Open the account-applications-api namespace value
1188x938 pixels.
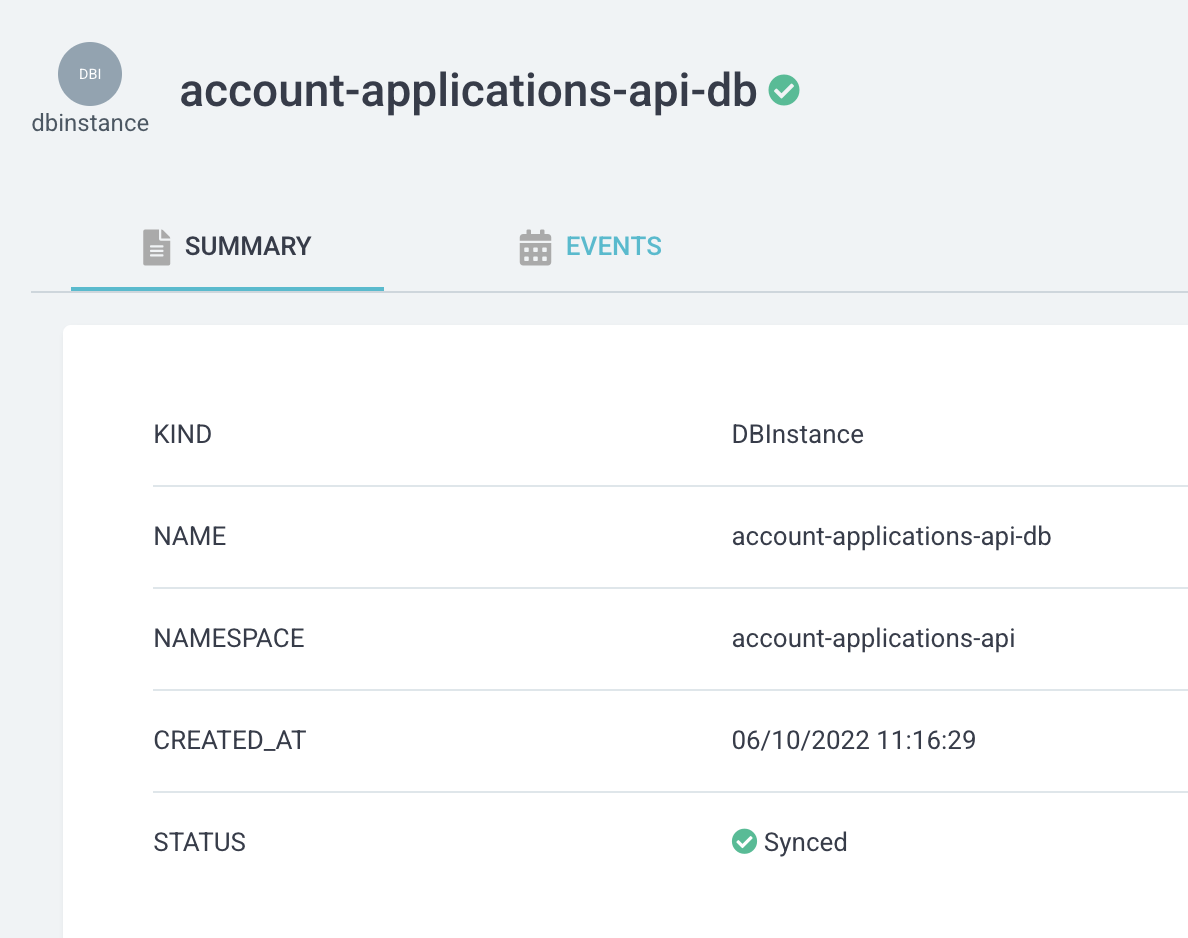click(x=873, y=639)
